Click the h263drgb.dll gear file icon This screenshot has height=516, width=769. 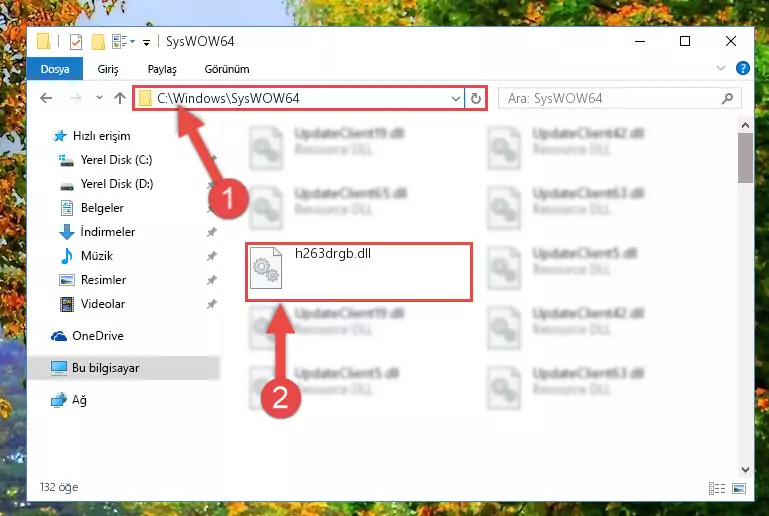point(266,268)
